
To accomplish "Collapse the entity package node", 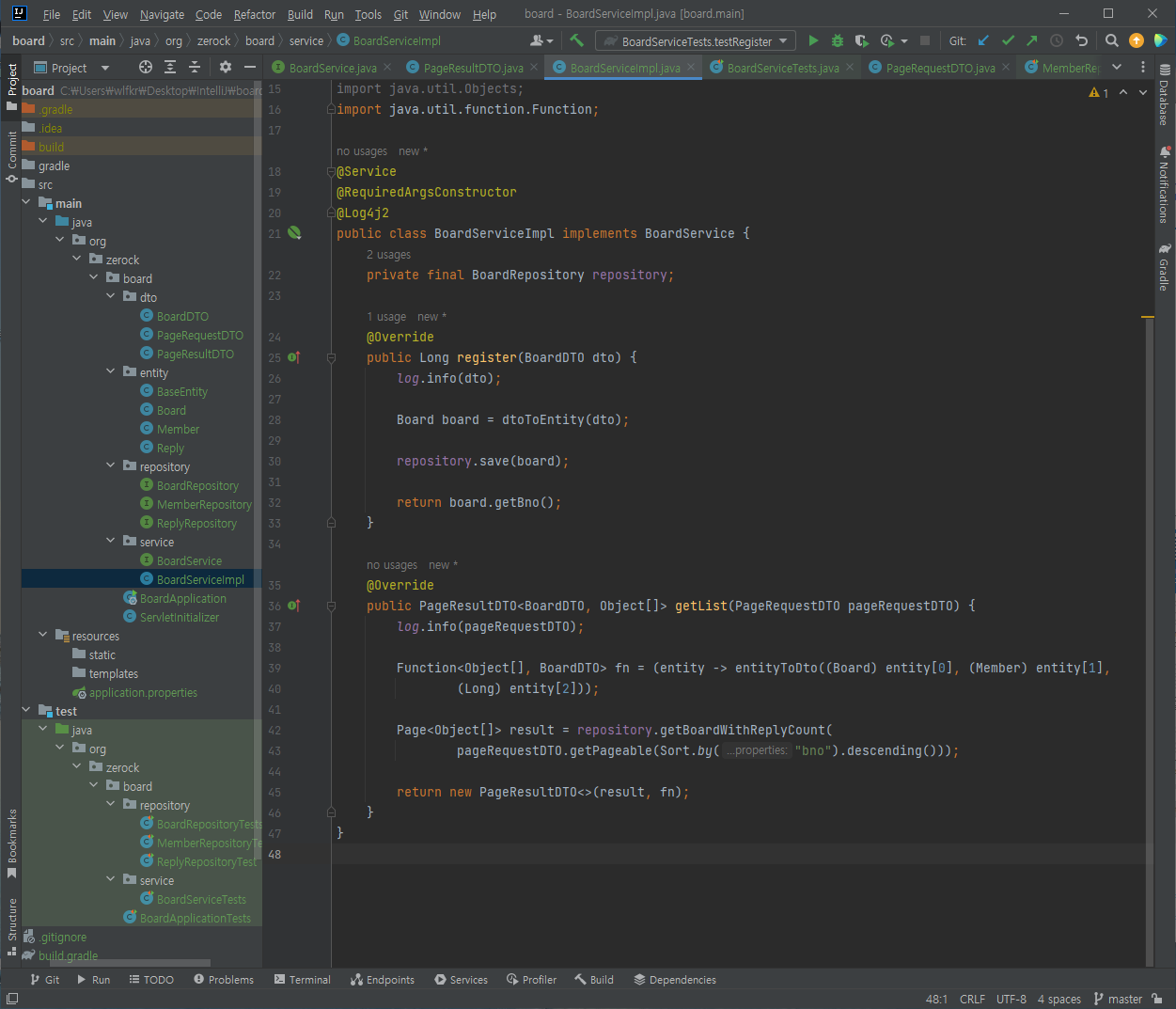I will coord(111,372).
